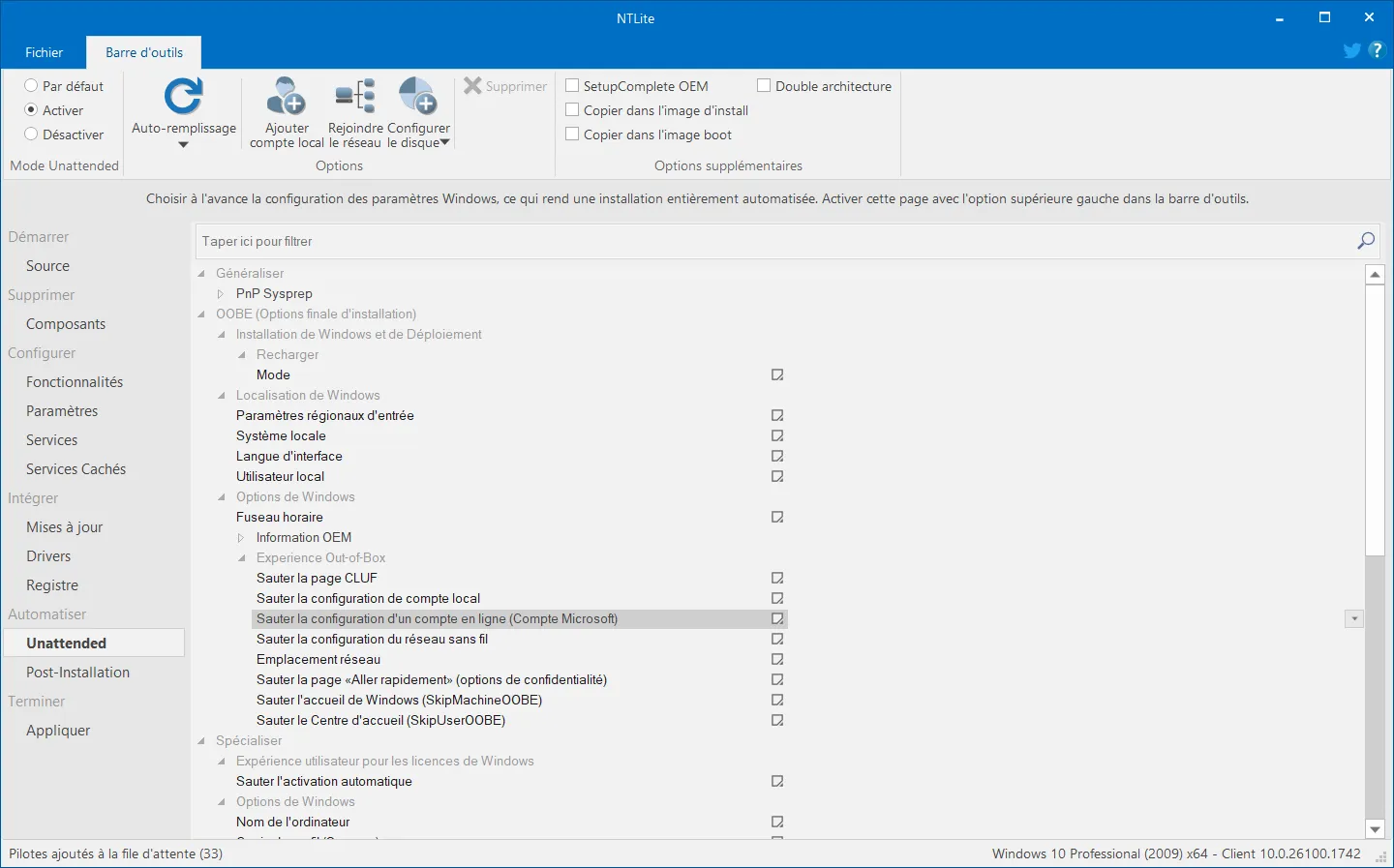Open the Services sidebar page
The image size is (1394, 868).
[x=51, y=440]
